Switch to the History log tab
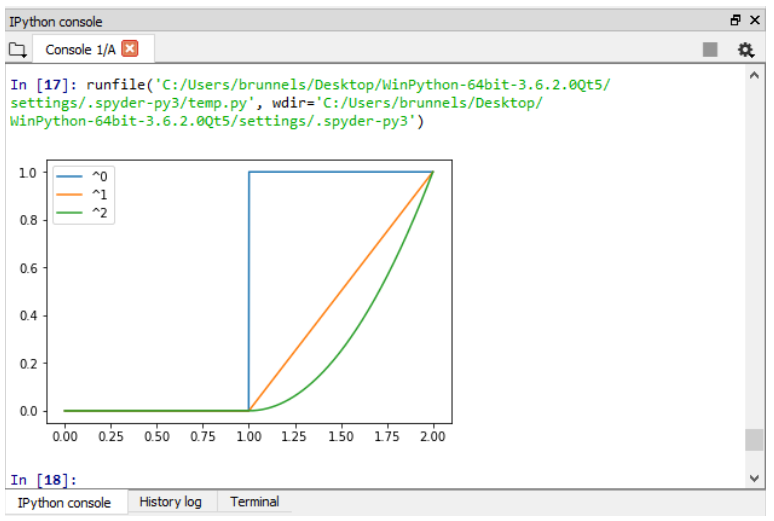Image resolution: width=774 pixels, height=521 pixels. [x=170, y=502]
